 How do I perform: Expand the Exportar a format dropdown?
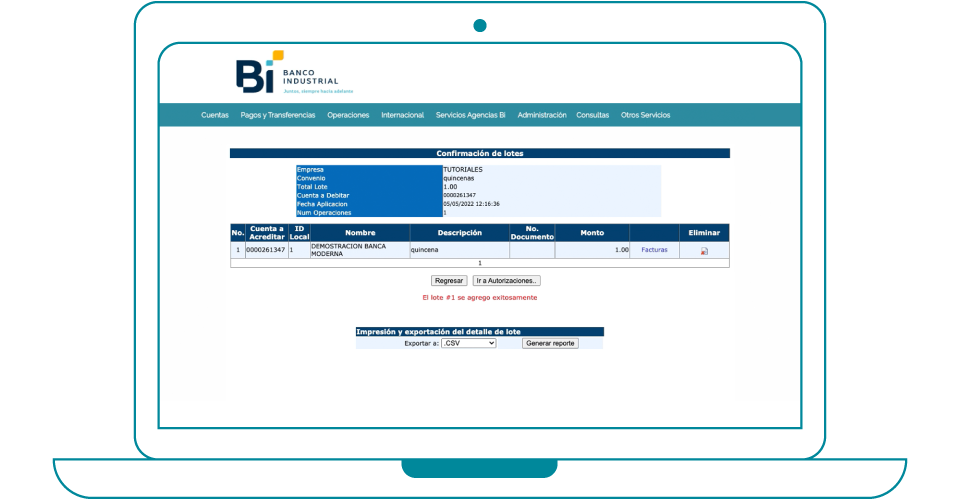point(469,343)
